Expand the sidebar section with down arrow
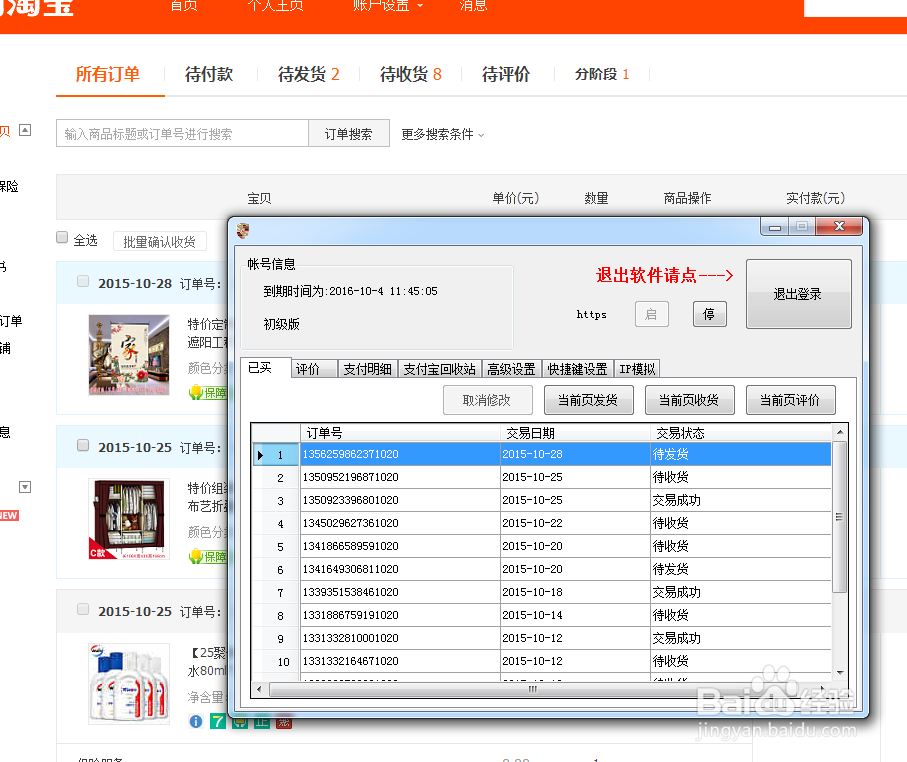The image size is (907, 762). (x=25, y=487)
